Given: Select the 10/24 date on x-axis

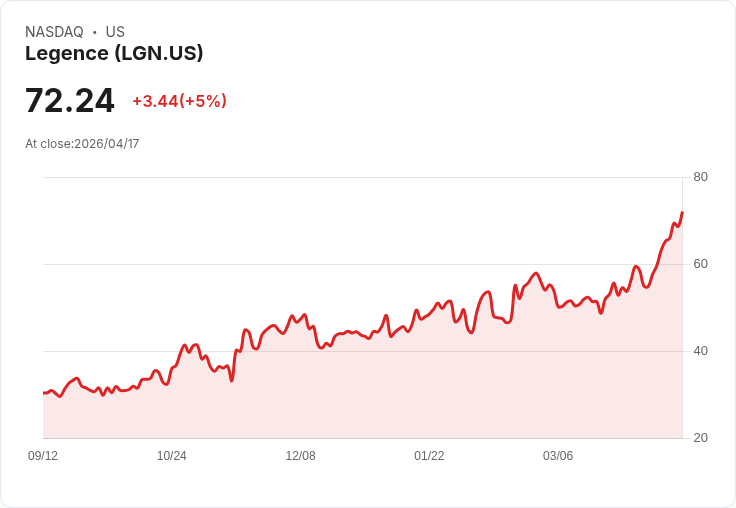Looking at the screenshot, I should point(172,456).
